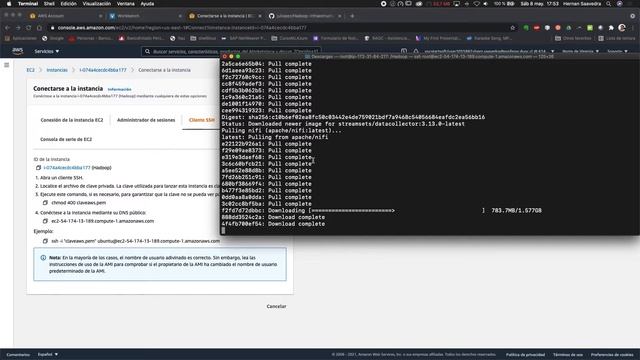The image size is (640, 360).
Task: Open the AWS notifications bell
Action: pyautogui.click(x=416, y=51)
